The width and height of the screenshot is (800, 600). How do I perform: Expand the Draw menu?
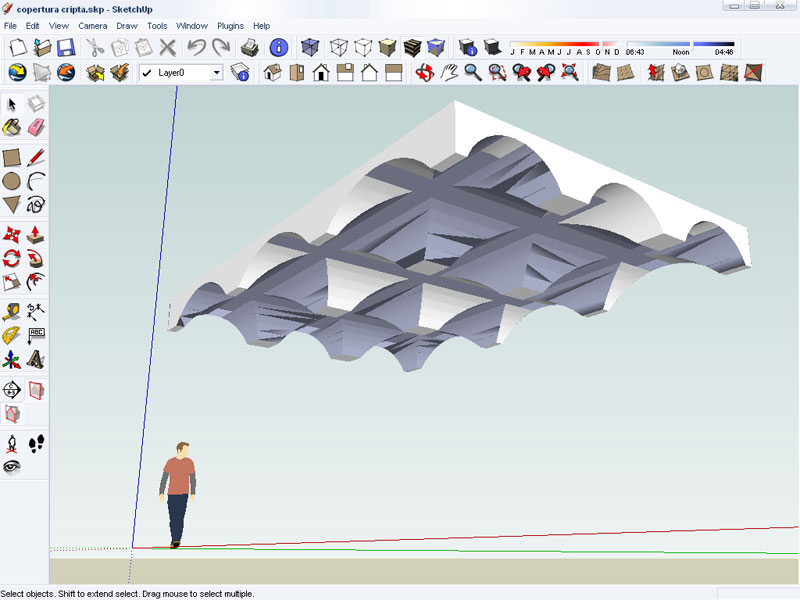126,25
